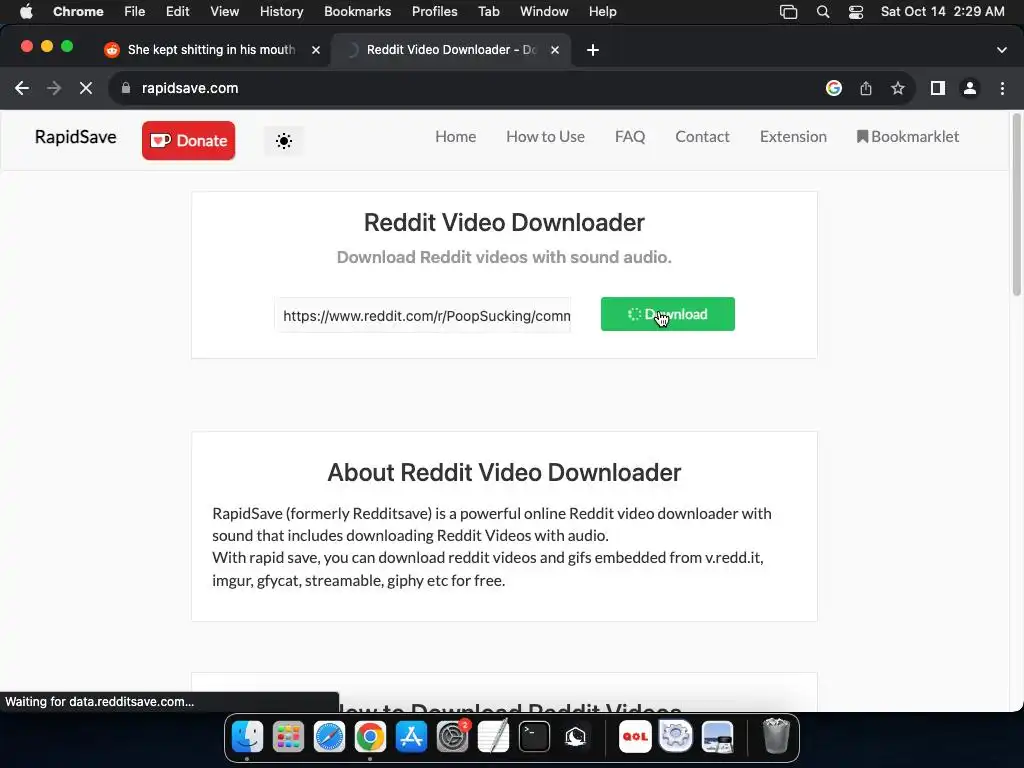Open a new tab with plus icon

tap(592, 50)
